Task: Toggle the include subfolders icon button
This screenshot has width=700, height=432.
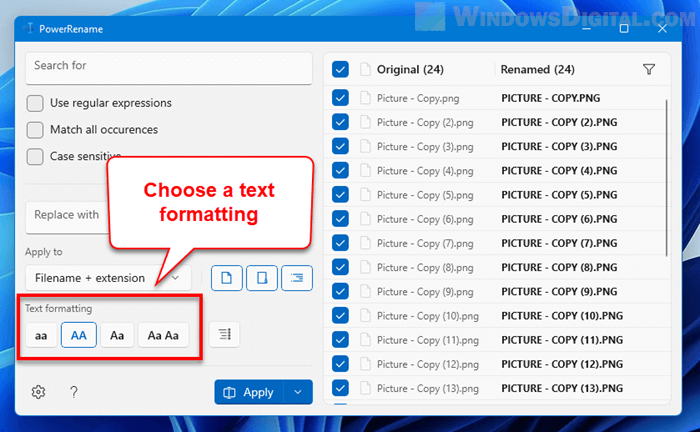Action: pos(297,277)
